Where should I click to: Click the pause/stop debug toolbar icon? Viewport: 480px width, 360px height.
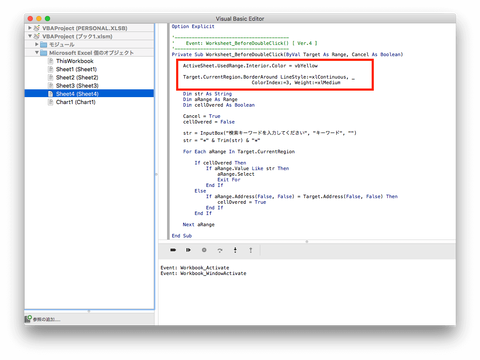tap(173, 250)
